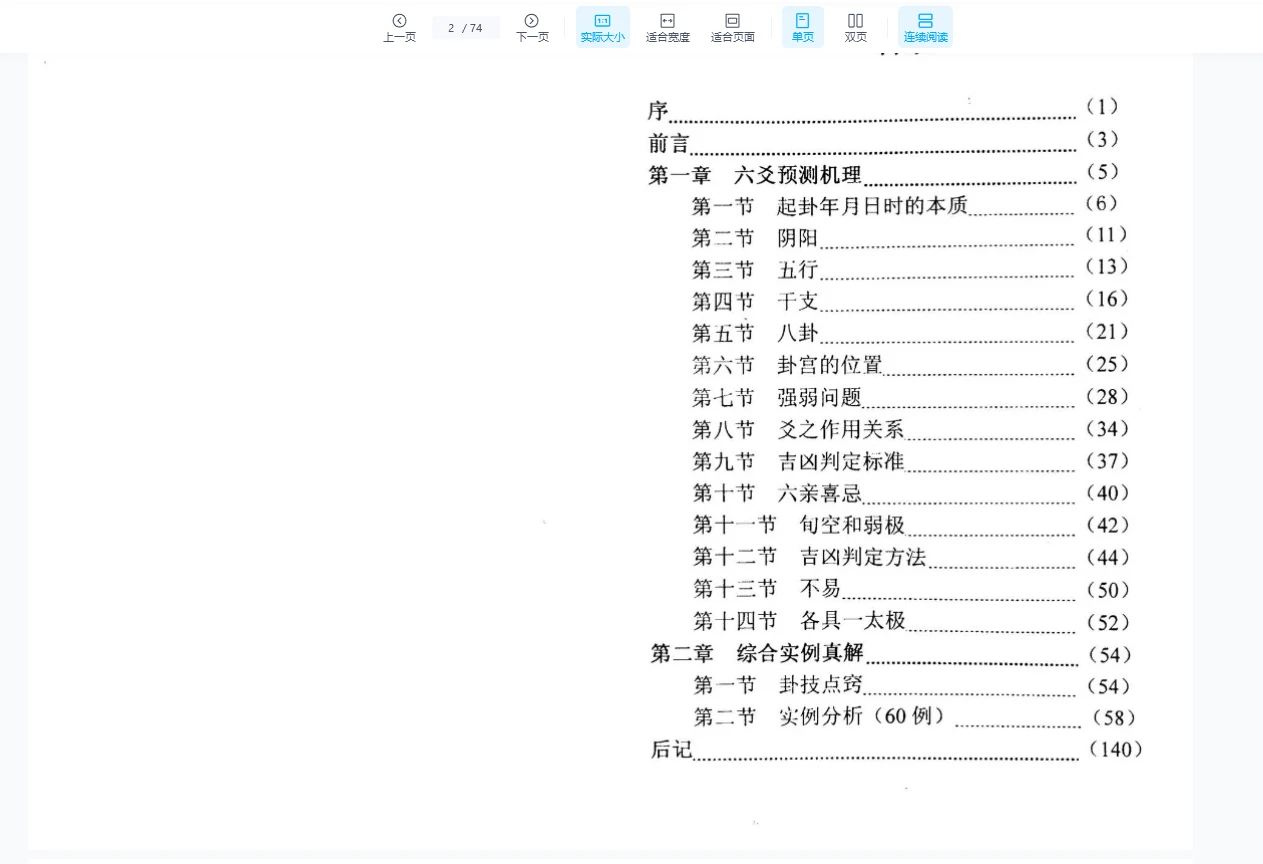1263x864 pixels.
Task: Click the contents entry 序
Action: [x=658, y=110]
